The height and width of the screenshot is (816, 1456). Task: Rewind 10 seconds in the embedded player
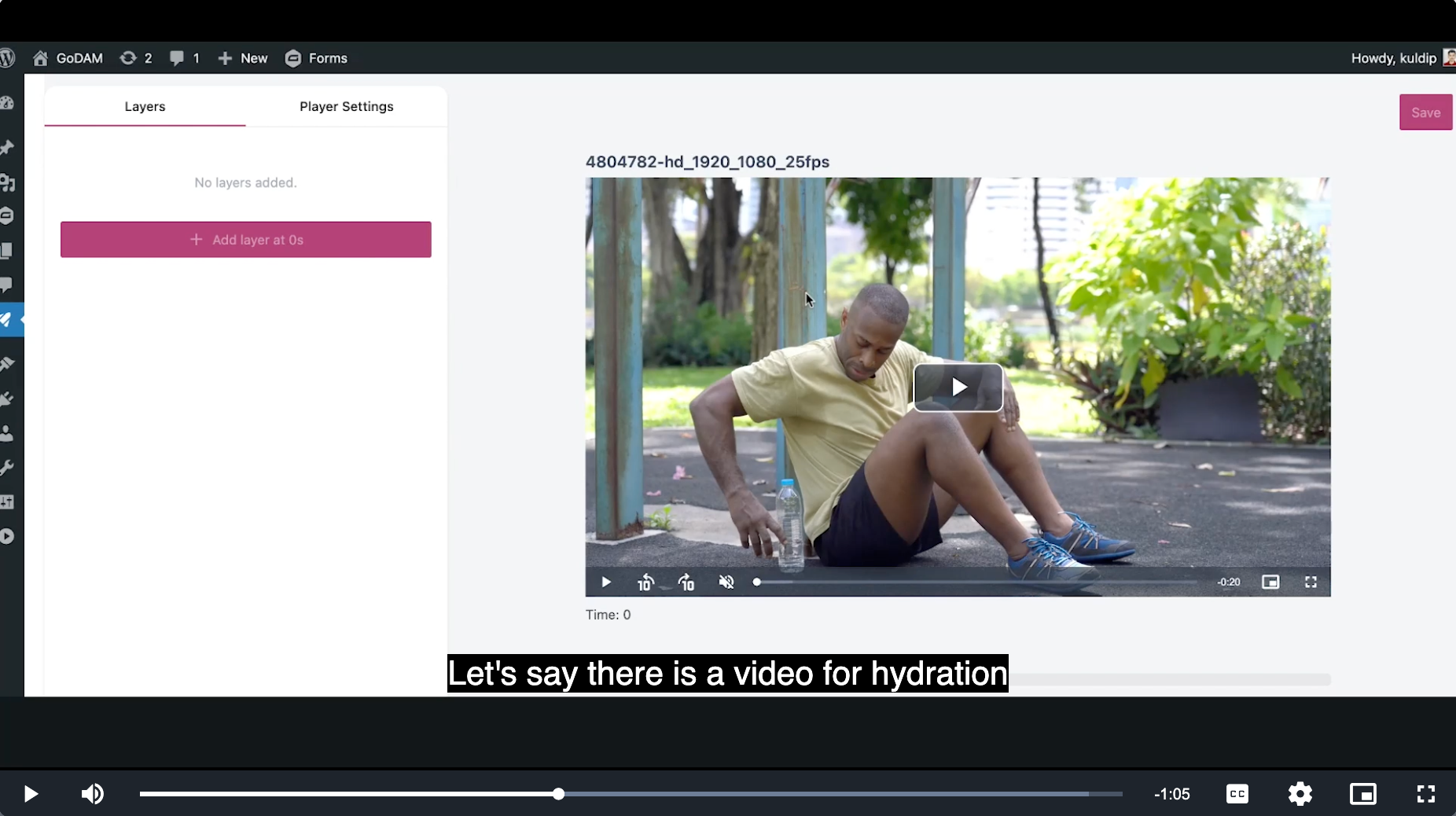click(x=645, y=583)
